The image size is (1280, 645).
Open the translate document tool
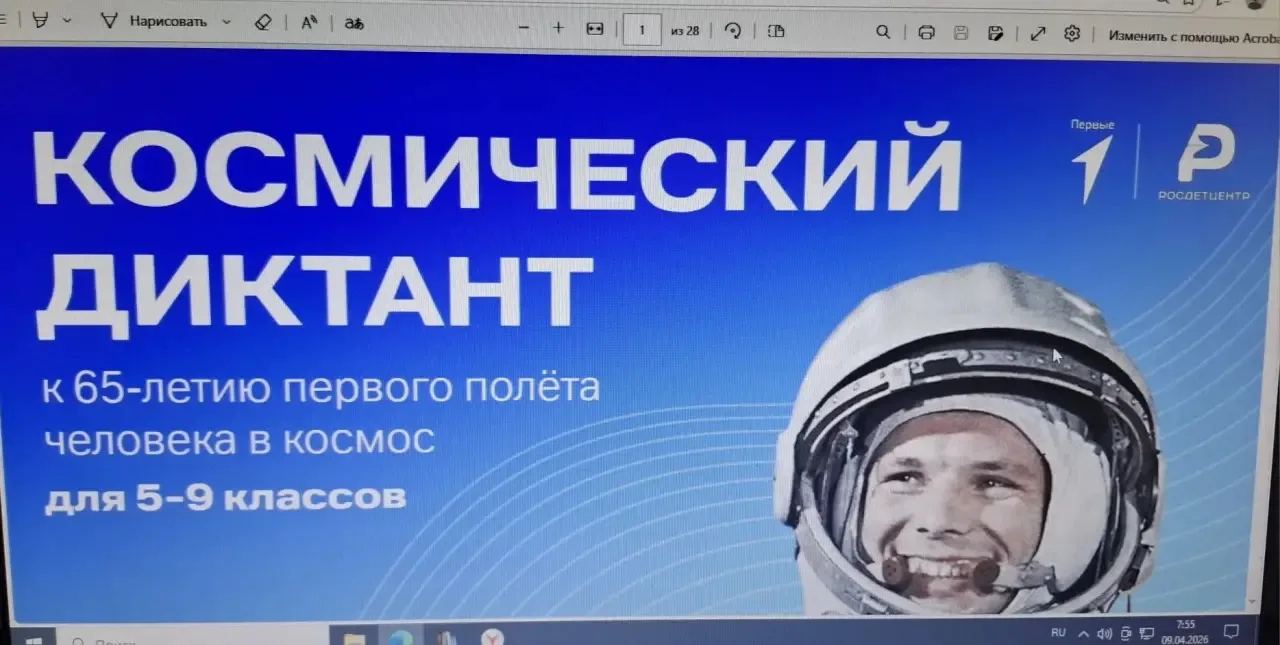click(x=353, y=23)
